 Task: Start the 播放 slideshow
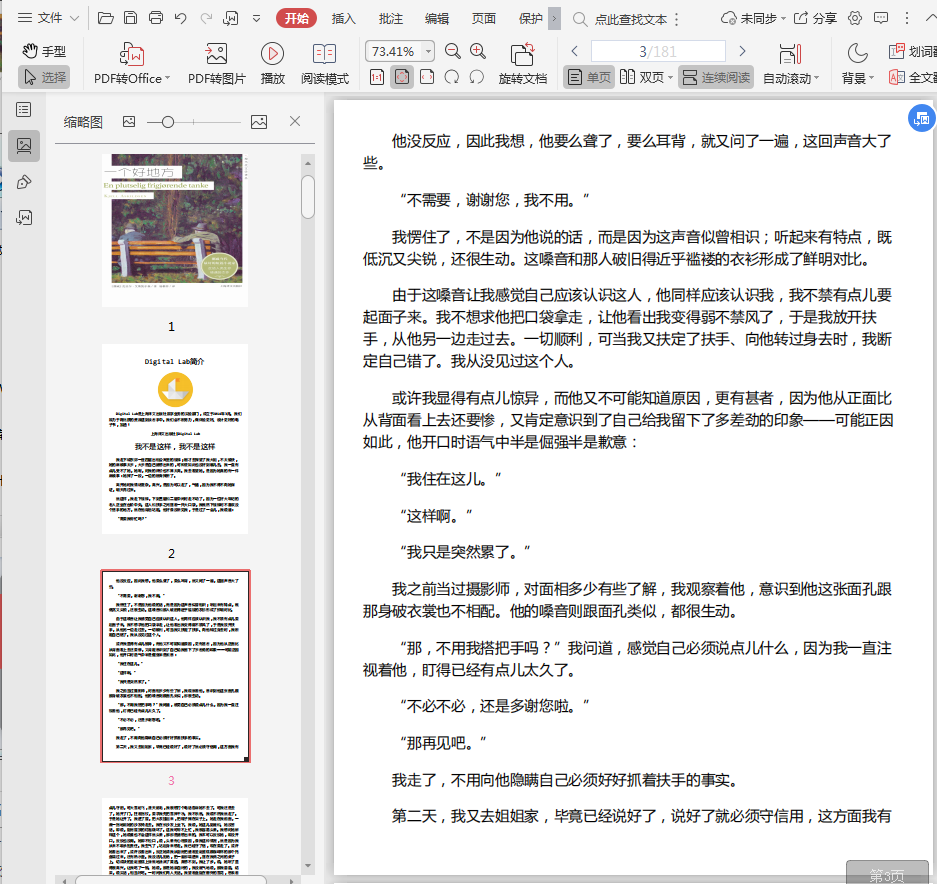pyautogui.click(x=272, y=55)
